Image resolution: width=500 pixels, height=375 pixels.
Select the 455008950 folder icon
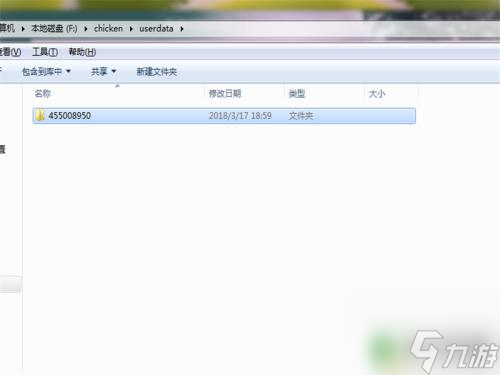40,116
